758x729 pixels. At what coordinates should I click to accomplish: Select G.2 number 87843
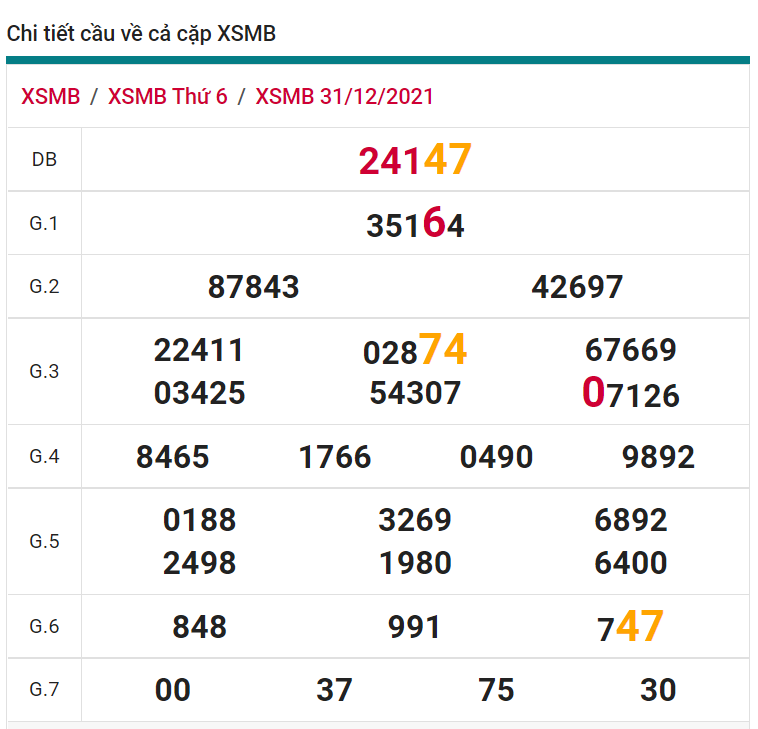pyautogui.click(x=253, y=288)
